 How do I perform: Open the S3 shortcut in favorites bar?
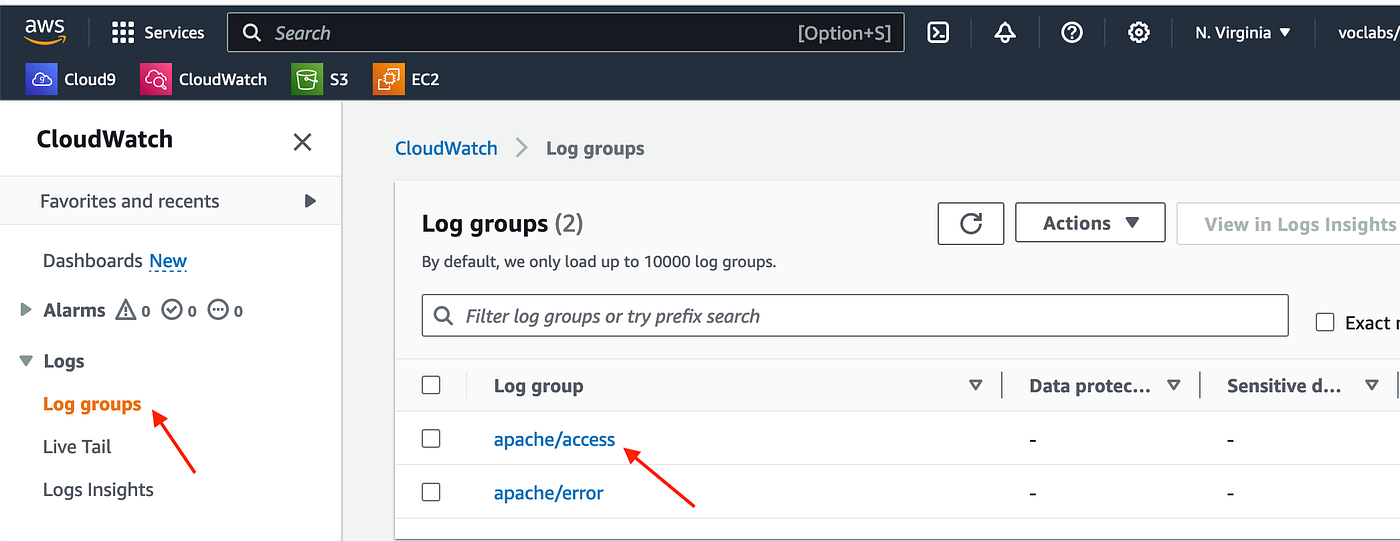(320, 79)
